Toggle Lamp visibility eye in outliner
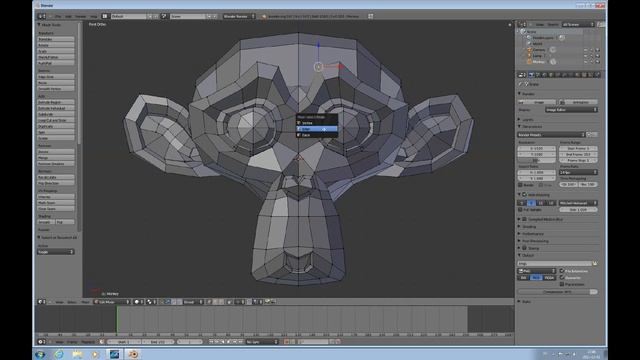The image size is (640, 360). (585, 56)
